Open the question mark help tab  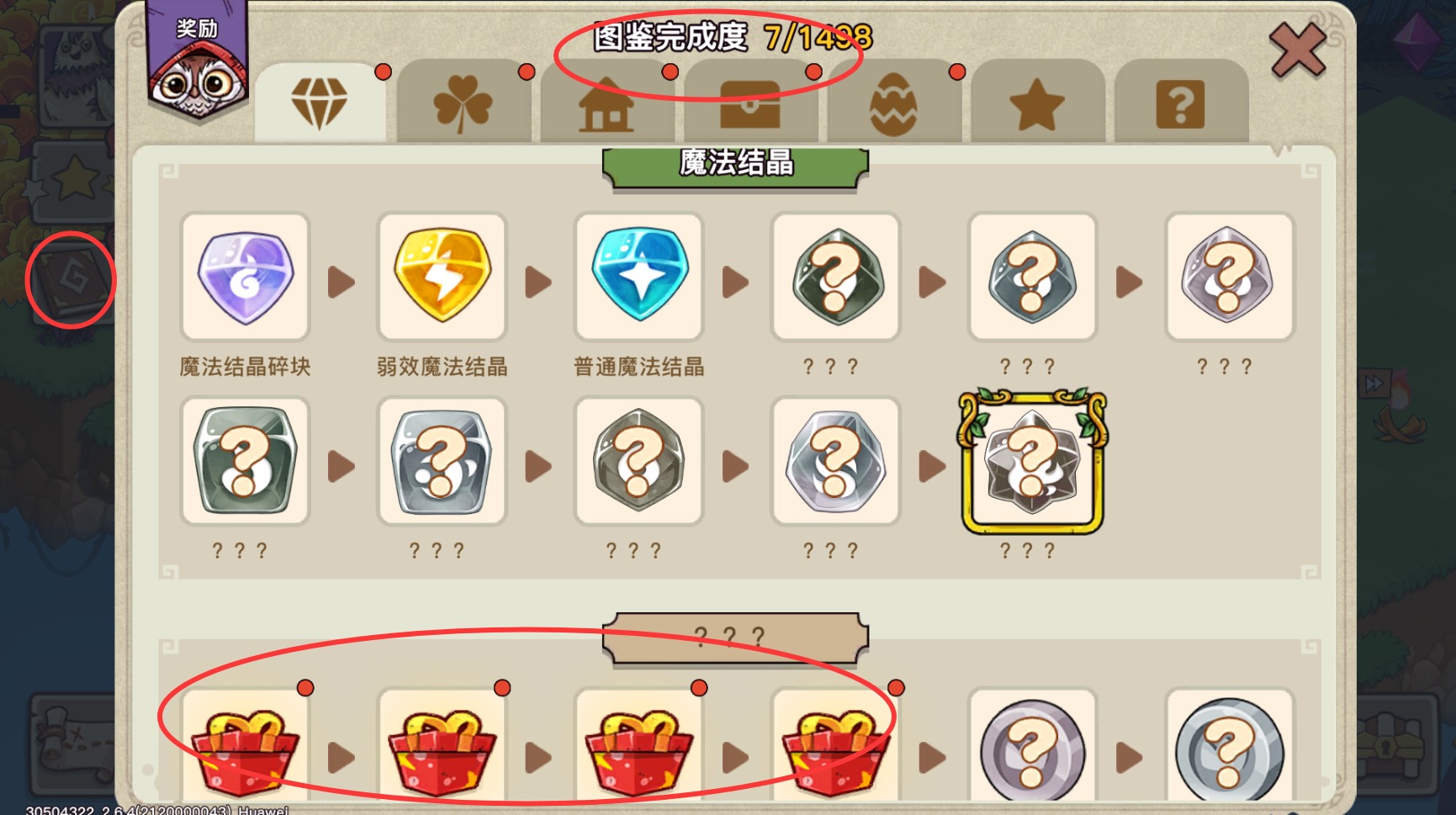click(x=1180, y=103)
